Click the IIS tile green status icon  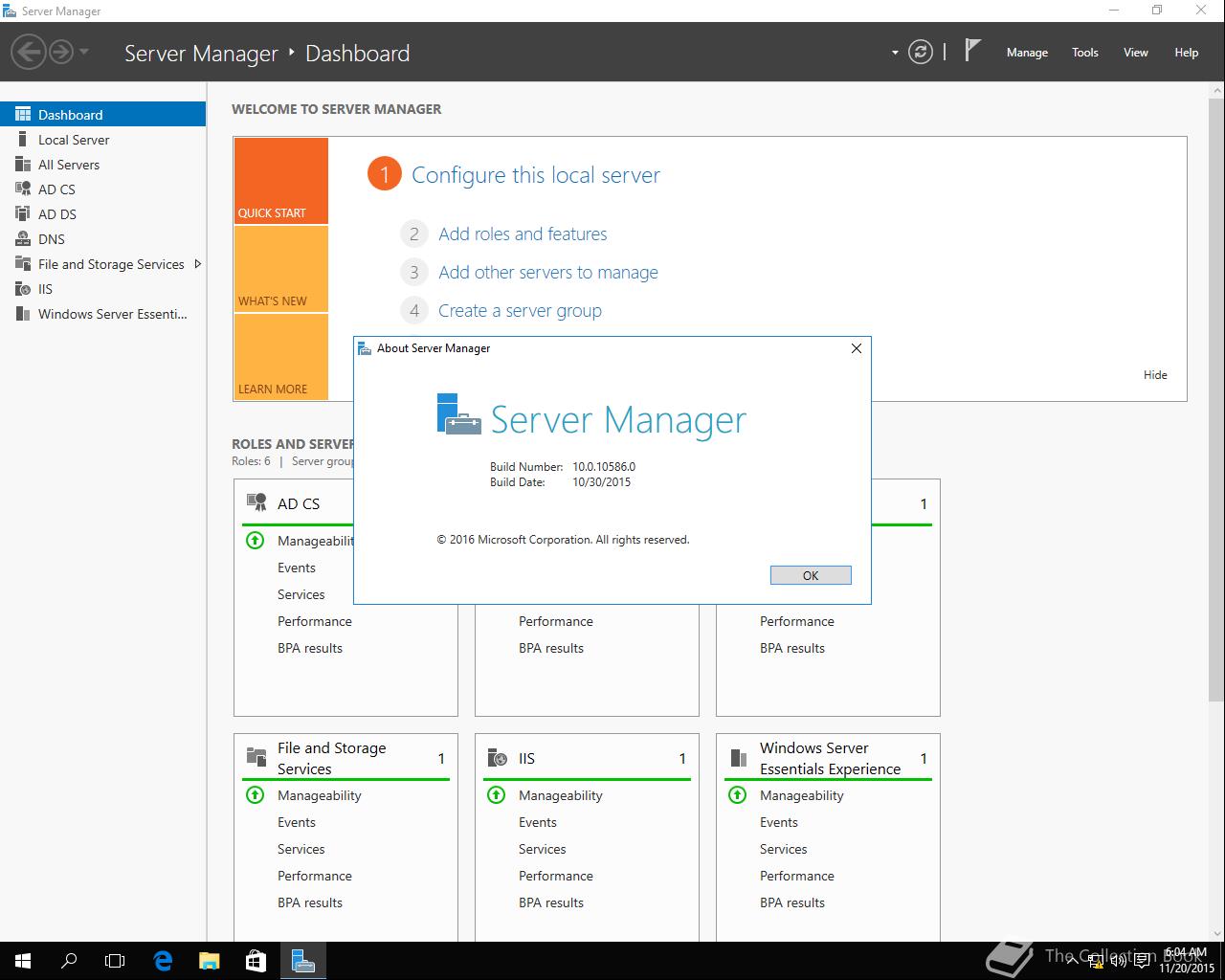pyautogui.click(x=496, y=794)
